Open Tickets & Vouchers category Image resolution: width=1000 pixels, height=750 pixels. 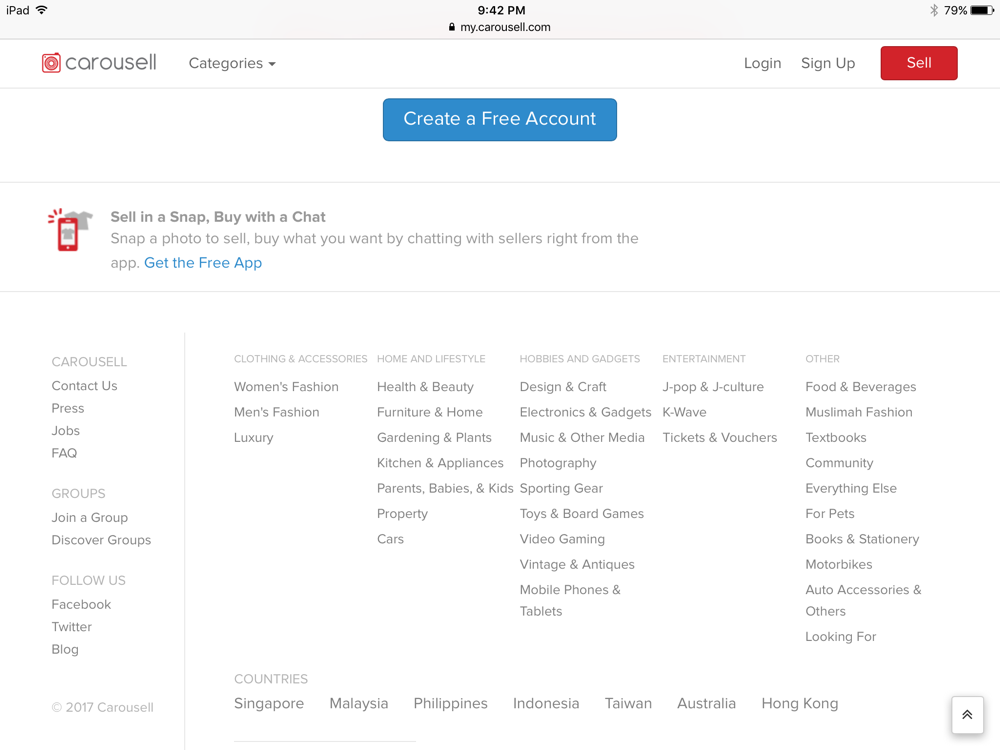click(x=720, y=438)
